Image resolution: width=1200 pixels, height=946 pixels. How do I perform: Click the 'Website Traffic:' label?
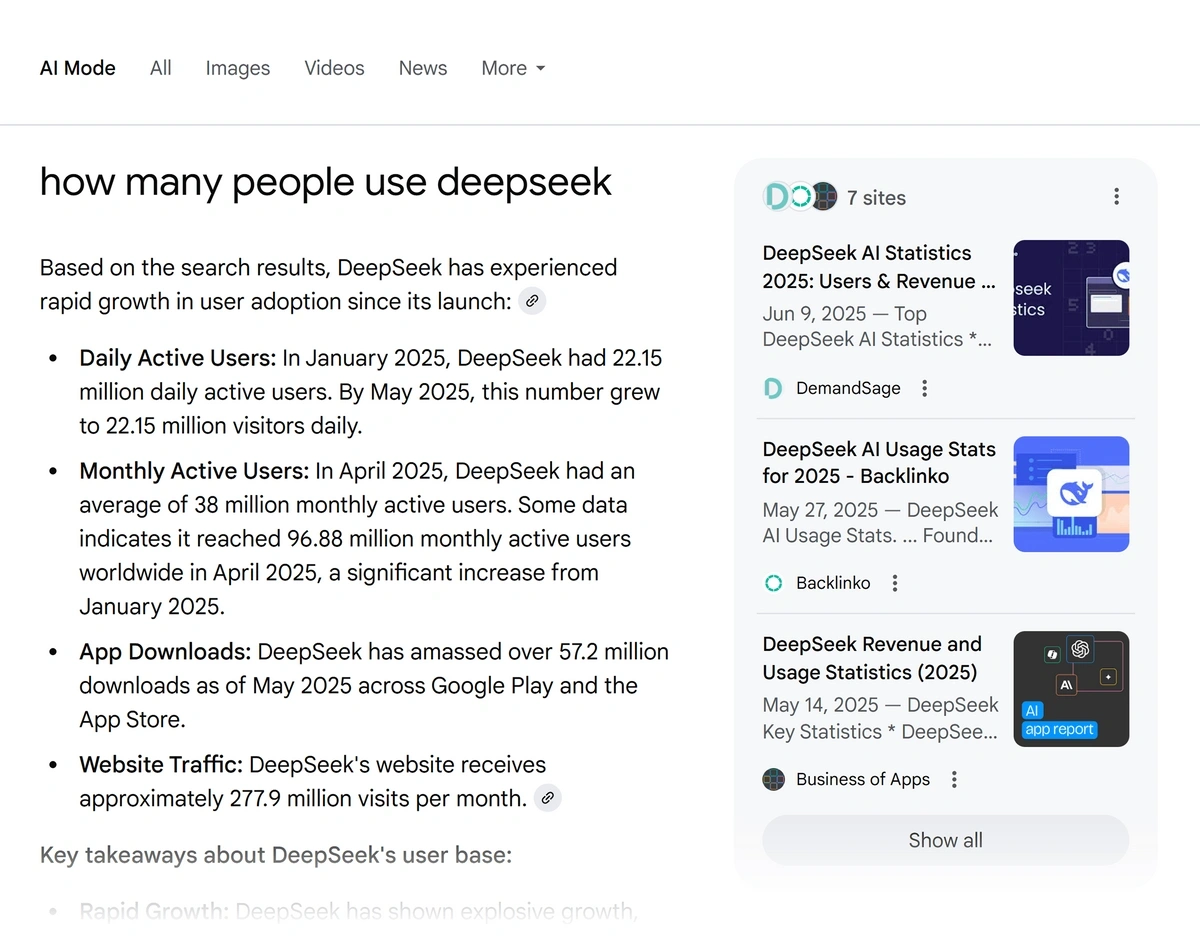(x=161, y=765)
